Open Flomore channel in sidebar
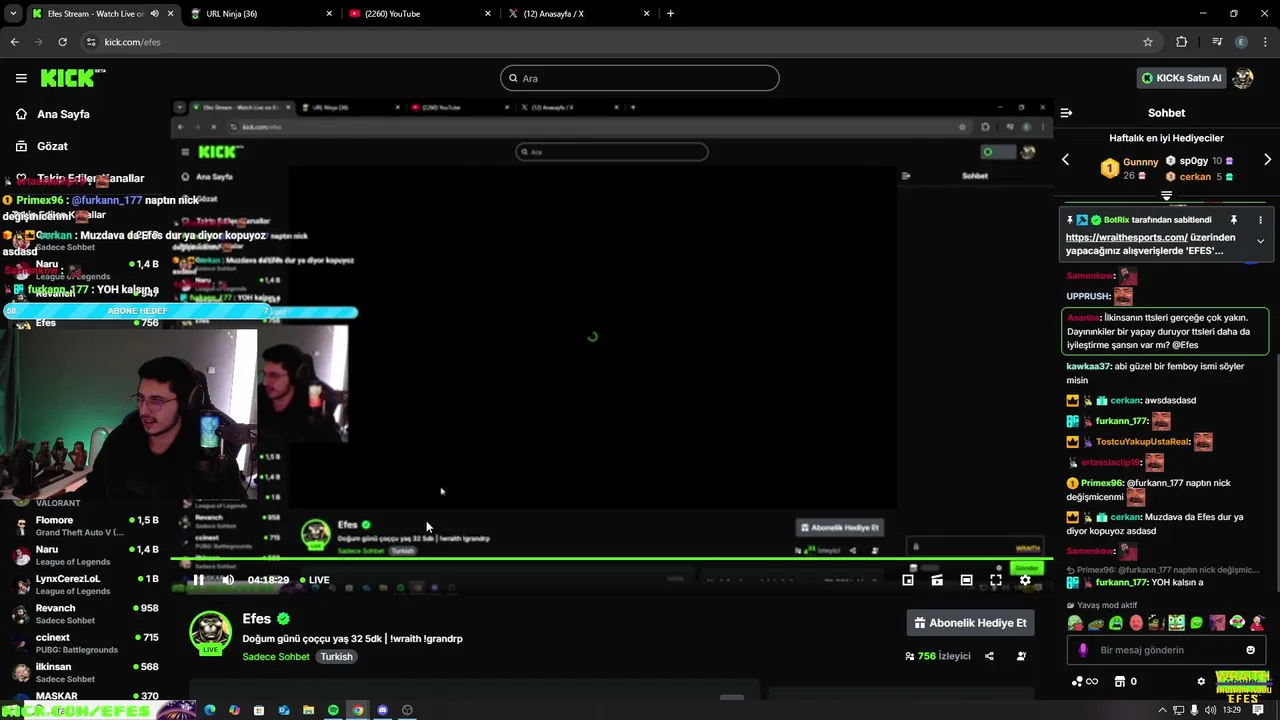Screen dimensions: 1280x720 tap(85, 526)
